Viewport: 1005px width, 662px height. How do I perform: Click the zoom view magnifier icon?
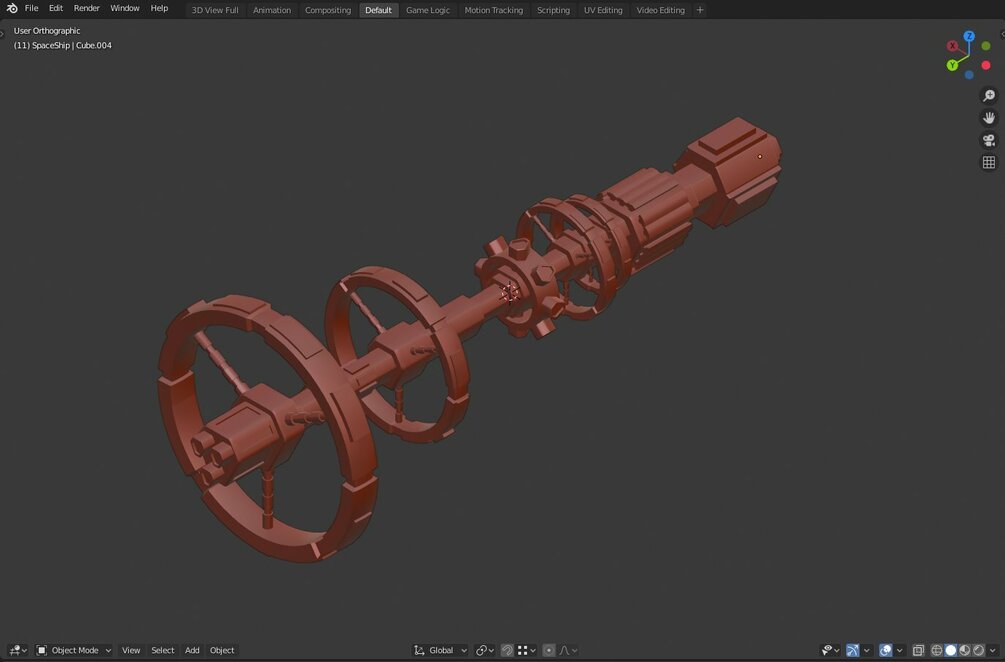click(989, 95)
